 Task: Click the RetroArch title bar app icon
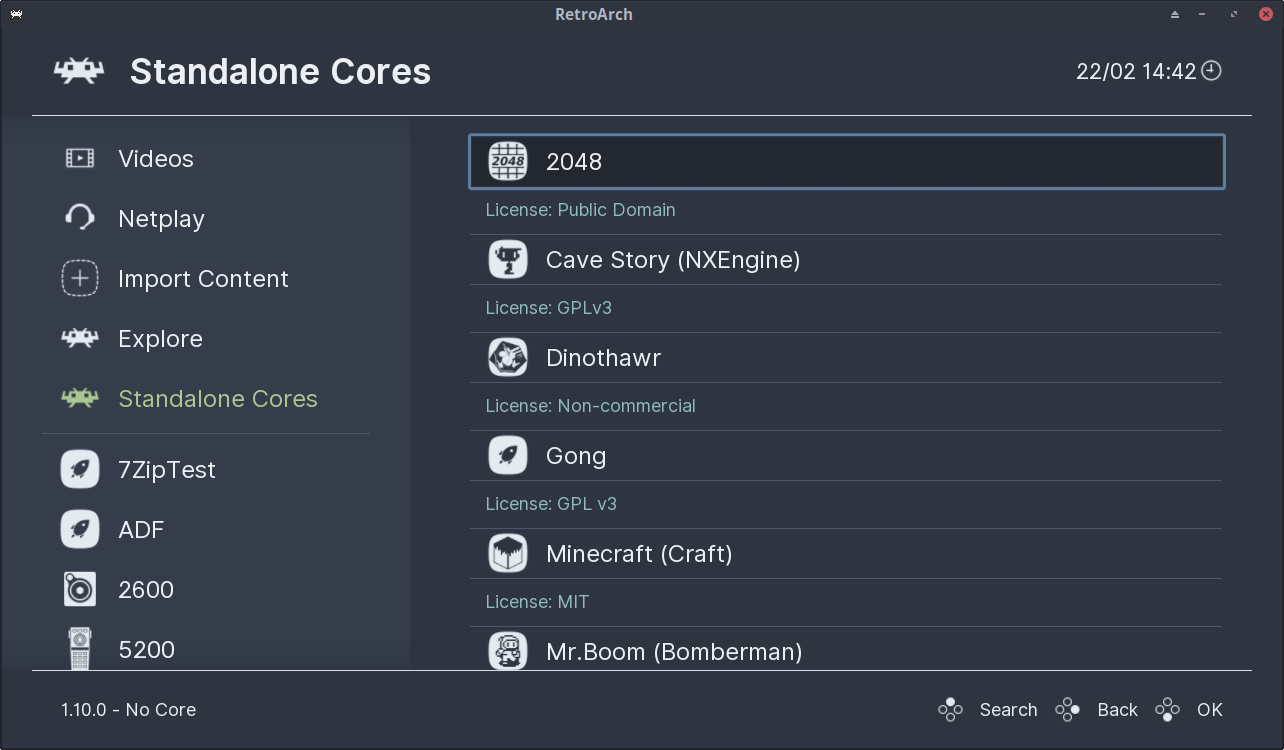click(x=16, y=14)
